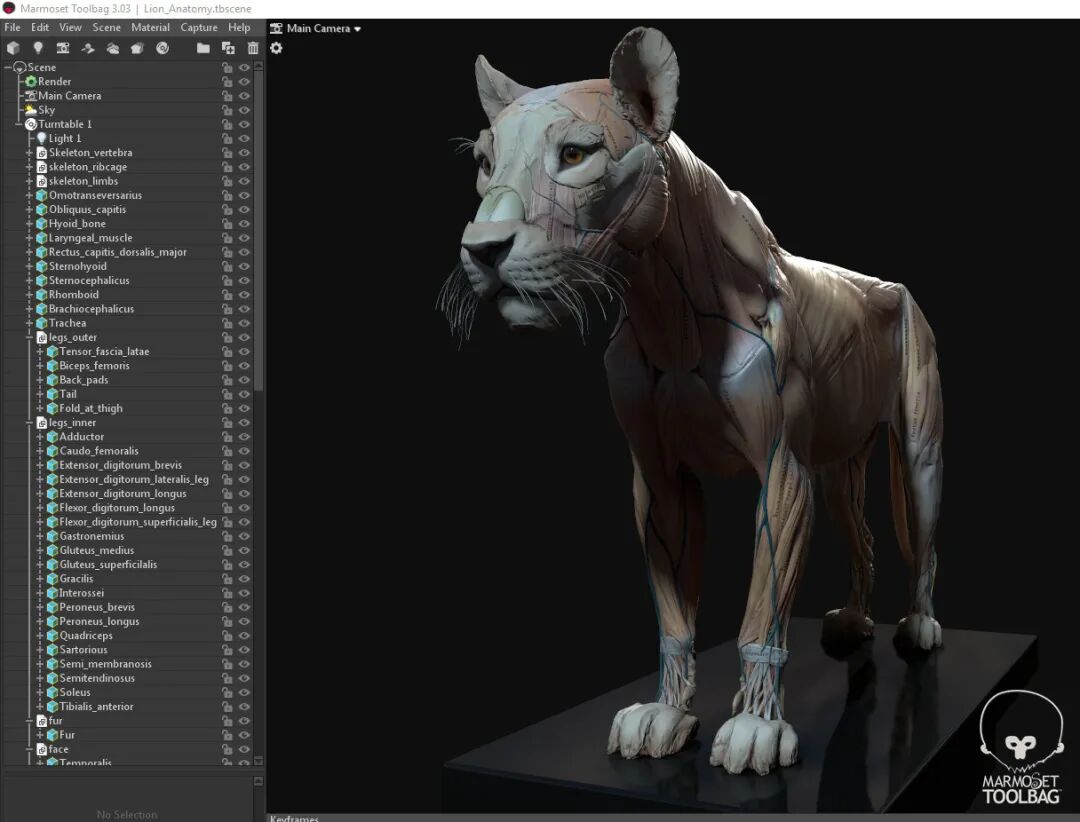Viewport: 1080px width, 822px height.
Task: Open the View menu
Action: click(x=70, y=28)
